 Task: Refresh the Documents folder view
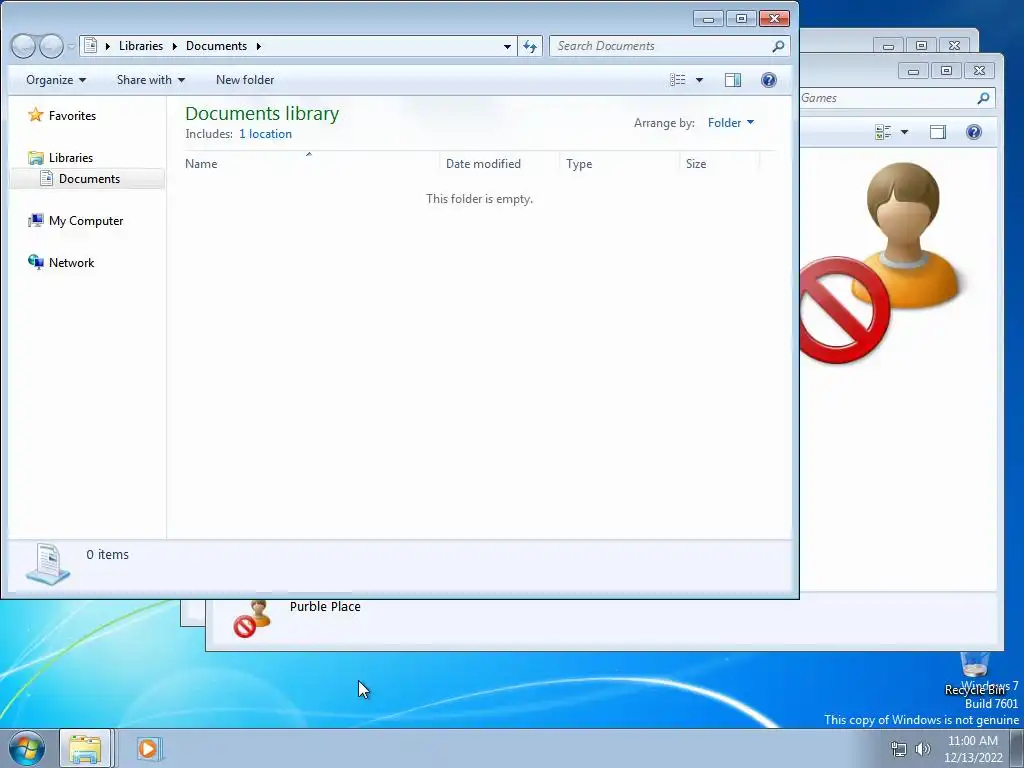(530, 46)
